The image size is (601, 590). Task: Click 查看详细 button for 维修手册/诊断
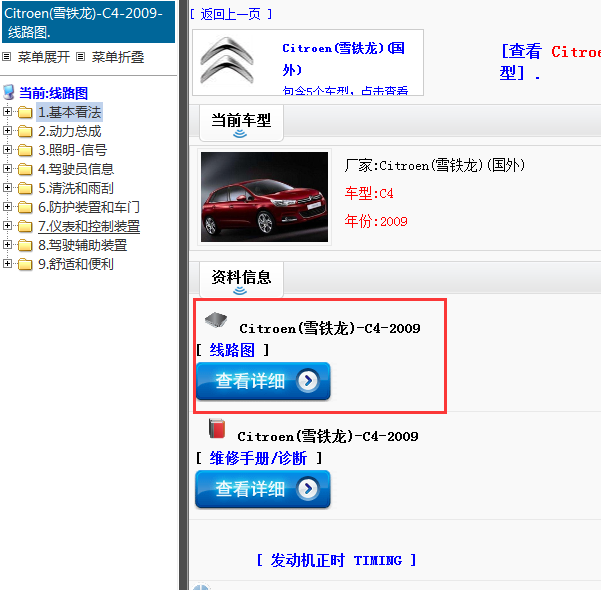[263, 489]
